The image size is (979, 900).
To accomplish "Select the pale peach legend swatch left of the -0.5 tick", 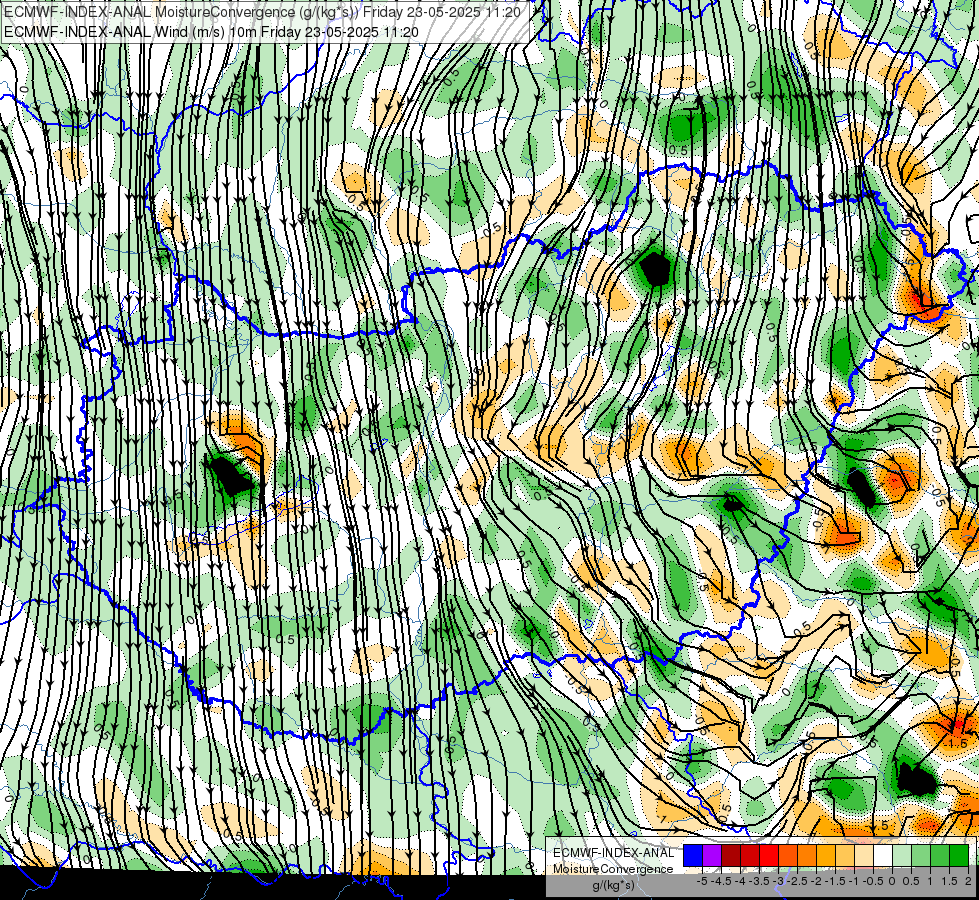I will click(864, 855).
